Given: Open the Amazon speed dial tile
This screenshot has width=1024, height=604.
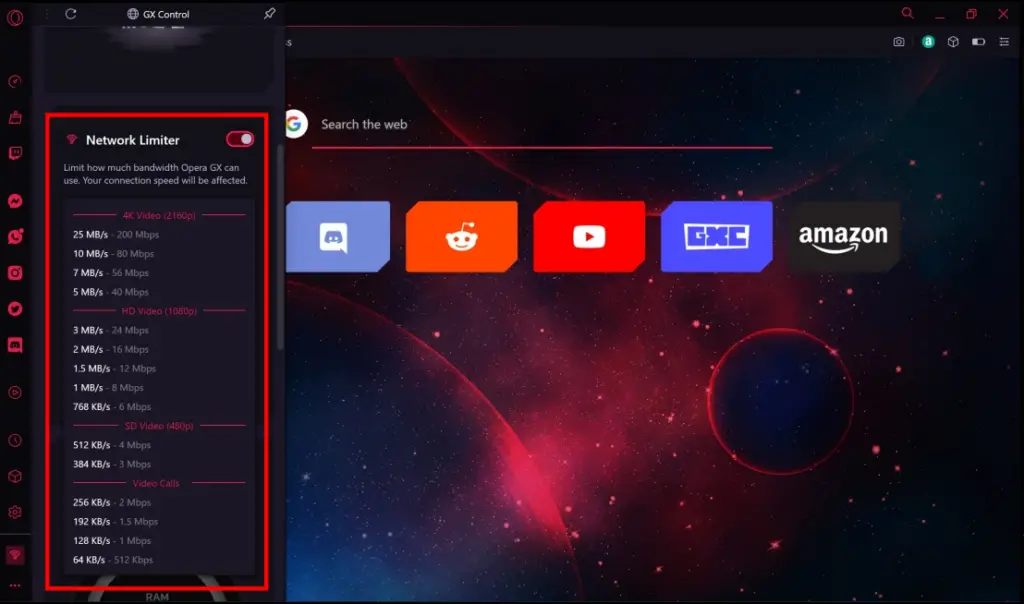Looking at the screenshot, I should point(843,236).
